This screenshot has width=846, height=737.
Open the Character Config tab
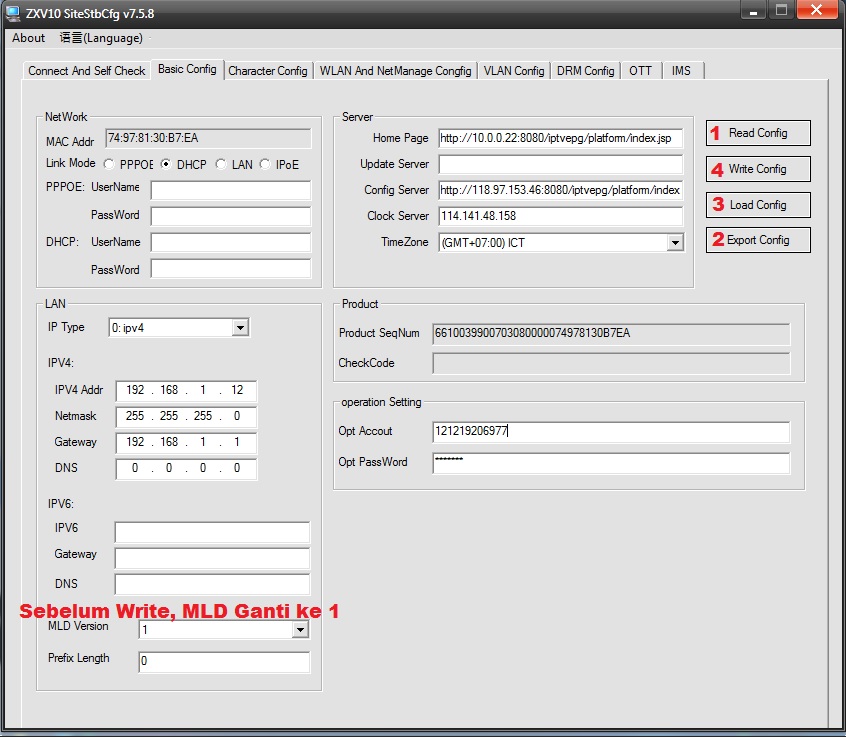268,71
